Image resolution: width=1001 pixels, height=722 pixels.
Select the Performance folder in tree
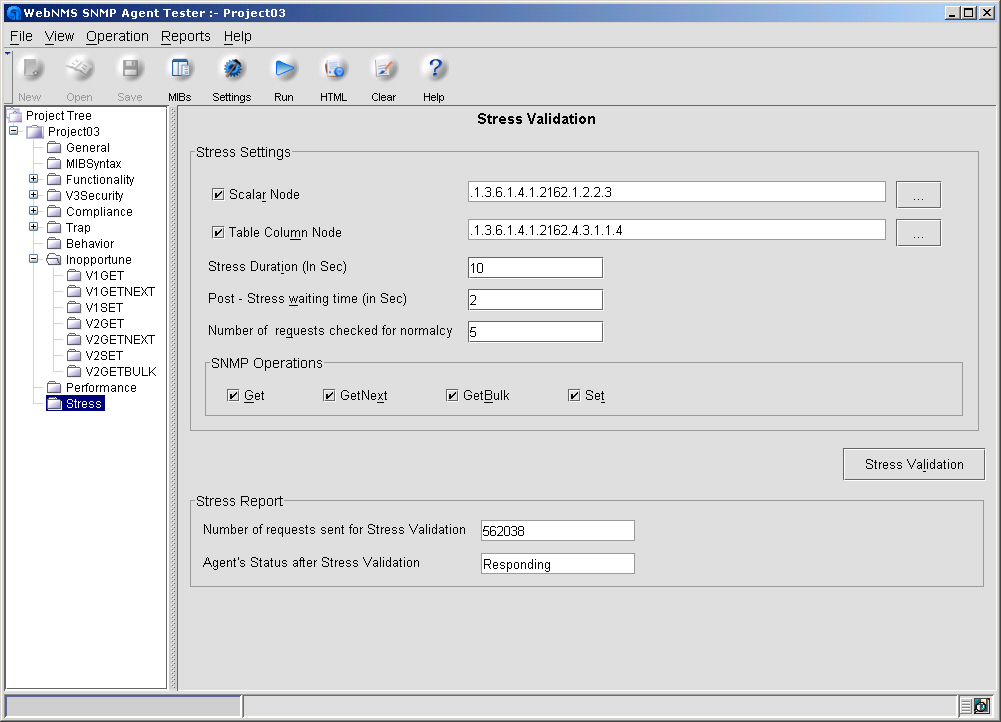[100, 388]
